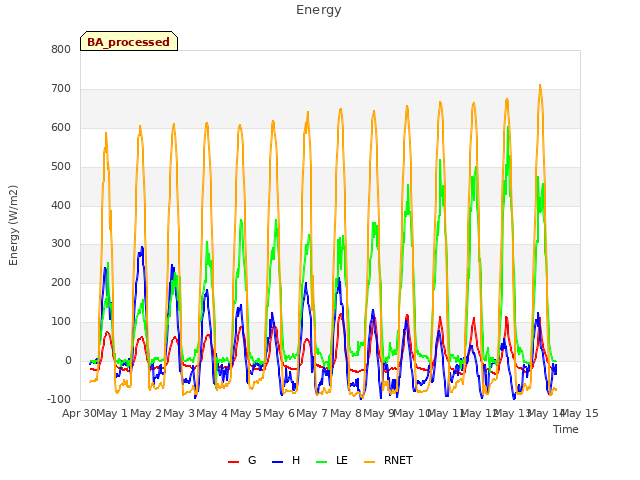Screen dimensions: 640x480
Task: Click the 600 y-axis tick value
Action: pyautogui.click(x=61, y=128)
